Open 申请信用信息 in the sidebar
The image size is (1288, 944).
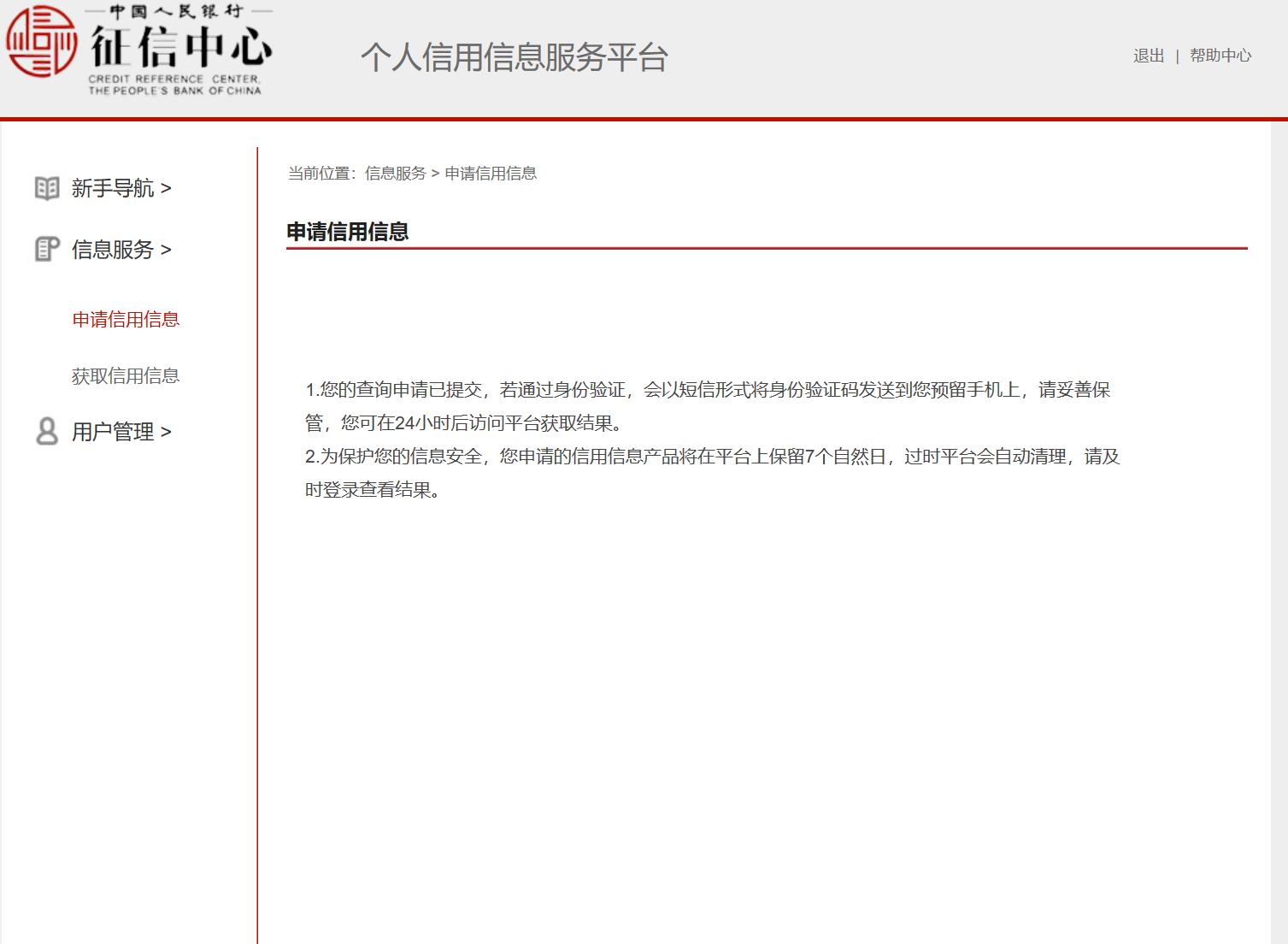click(x=125, y=320)
